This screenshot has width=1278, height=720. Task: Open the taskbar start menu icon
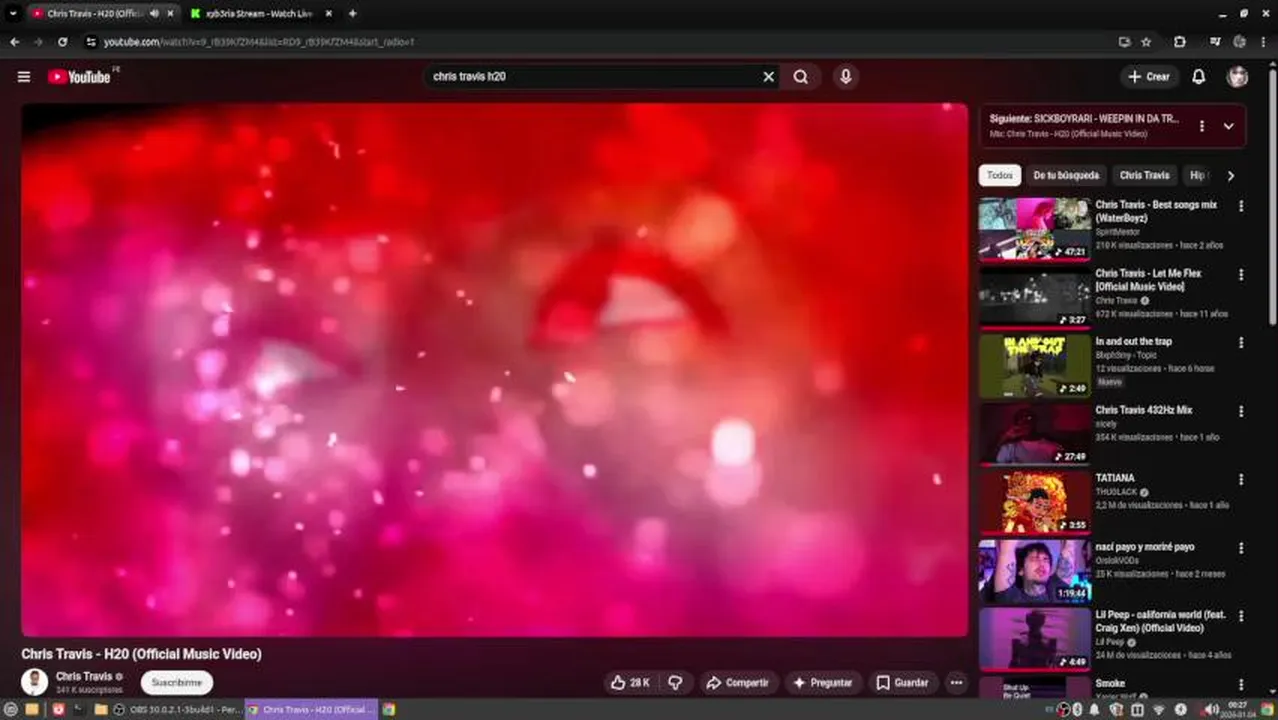pos(11,710)
